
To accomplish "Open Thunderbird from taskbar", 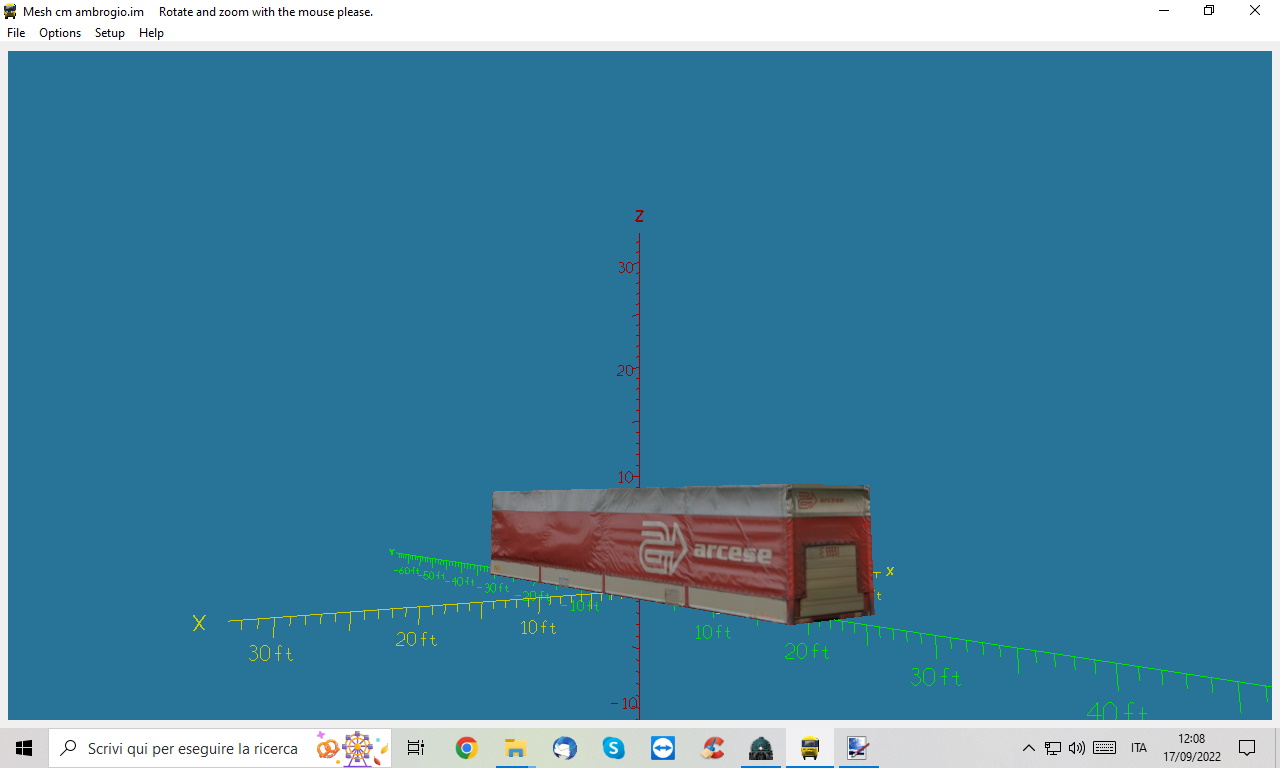I will coord(564,748).
